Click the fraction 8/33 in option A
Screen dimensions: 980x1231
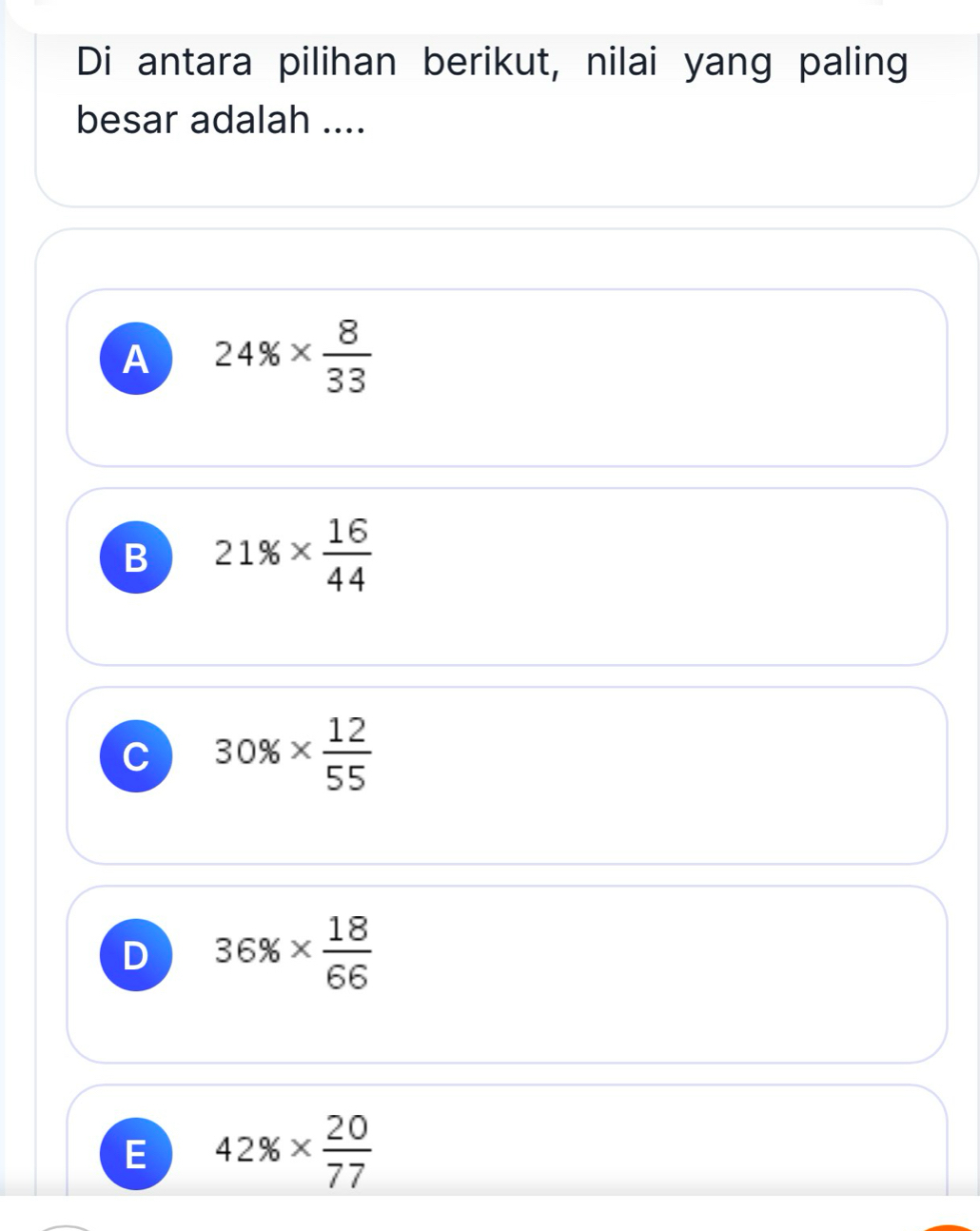346,357
